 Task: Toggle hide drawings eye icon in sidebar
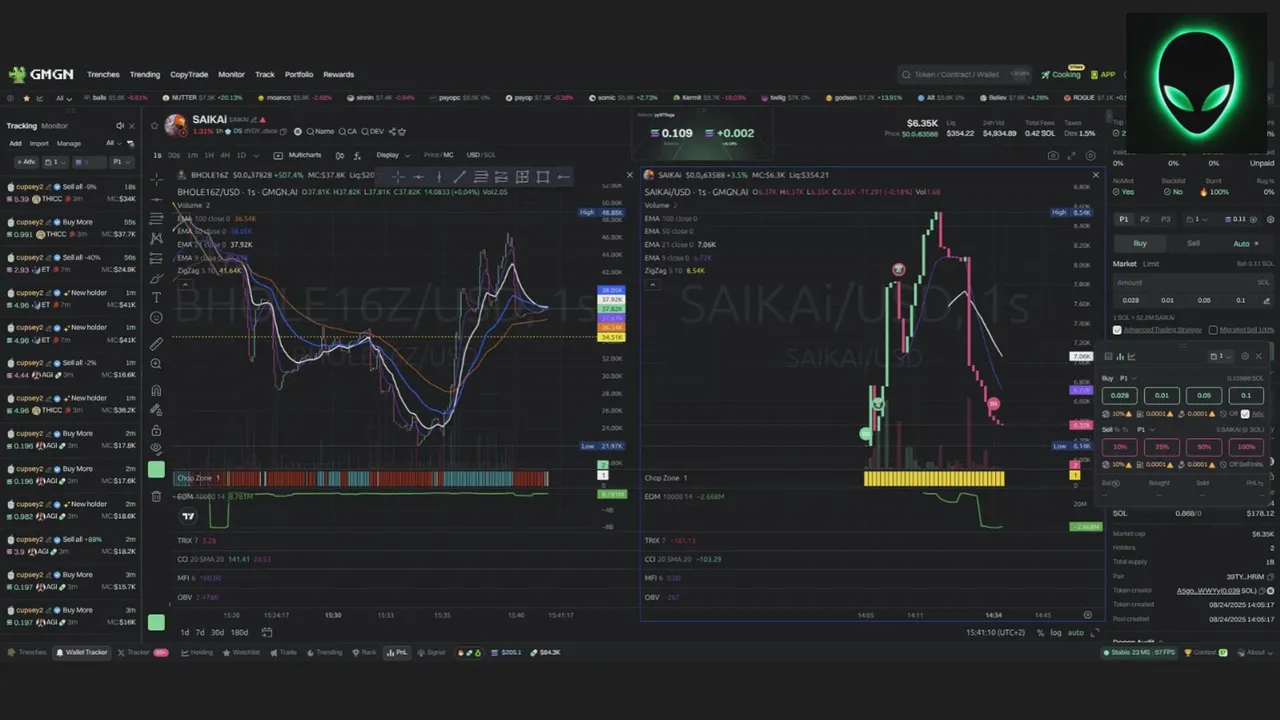tap(156, 449)
